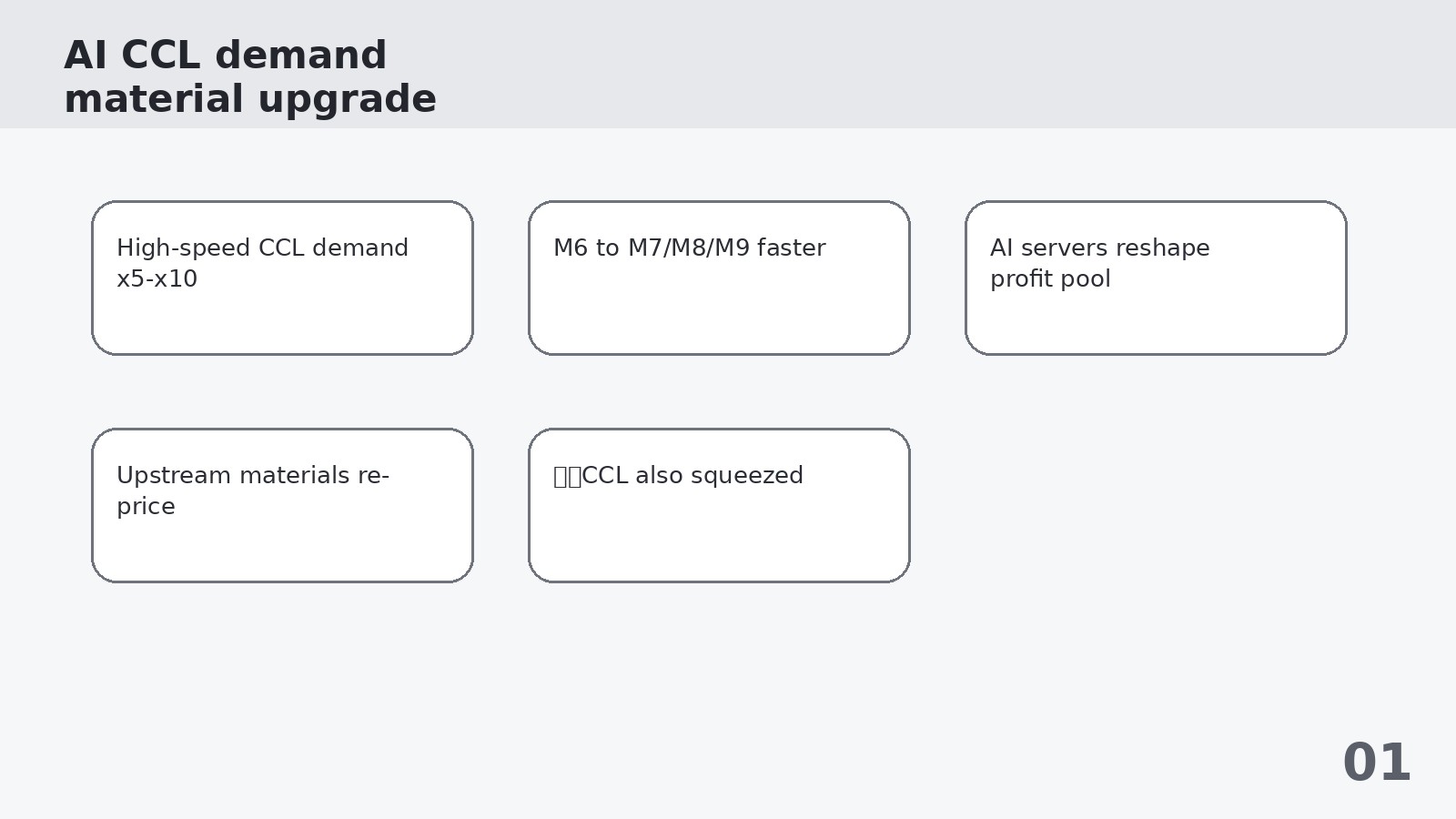Click the slide number 01
Screen dimensions: 1456x819
(x=1377, y=763)
